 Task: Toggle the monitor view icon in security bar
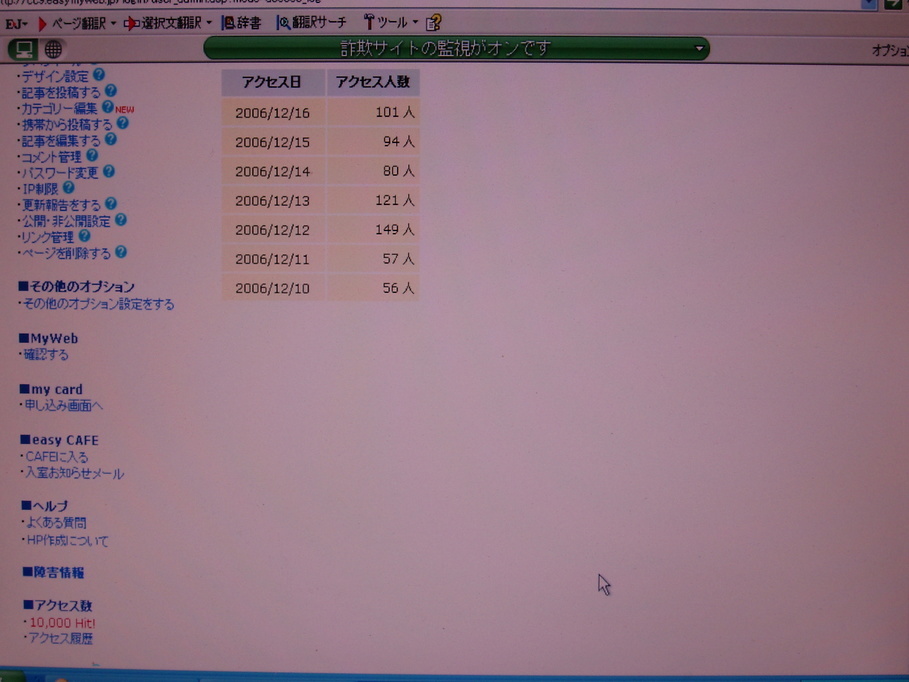(23, 49)
